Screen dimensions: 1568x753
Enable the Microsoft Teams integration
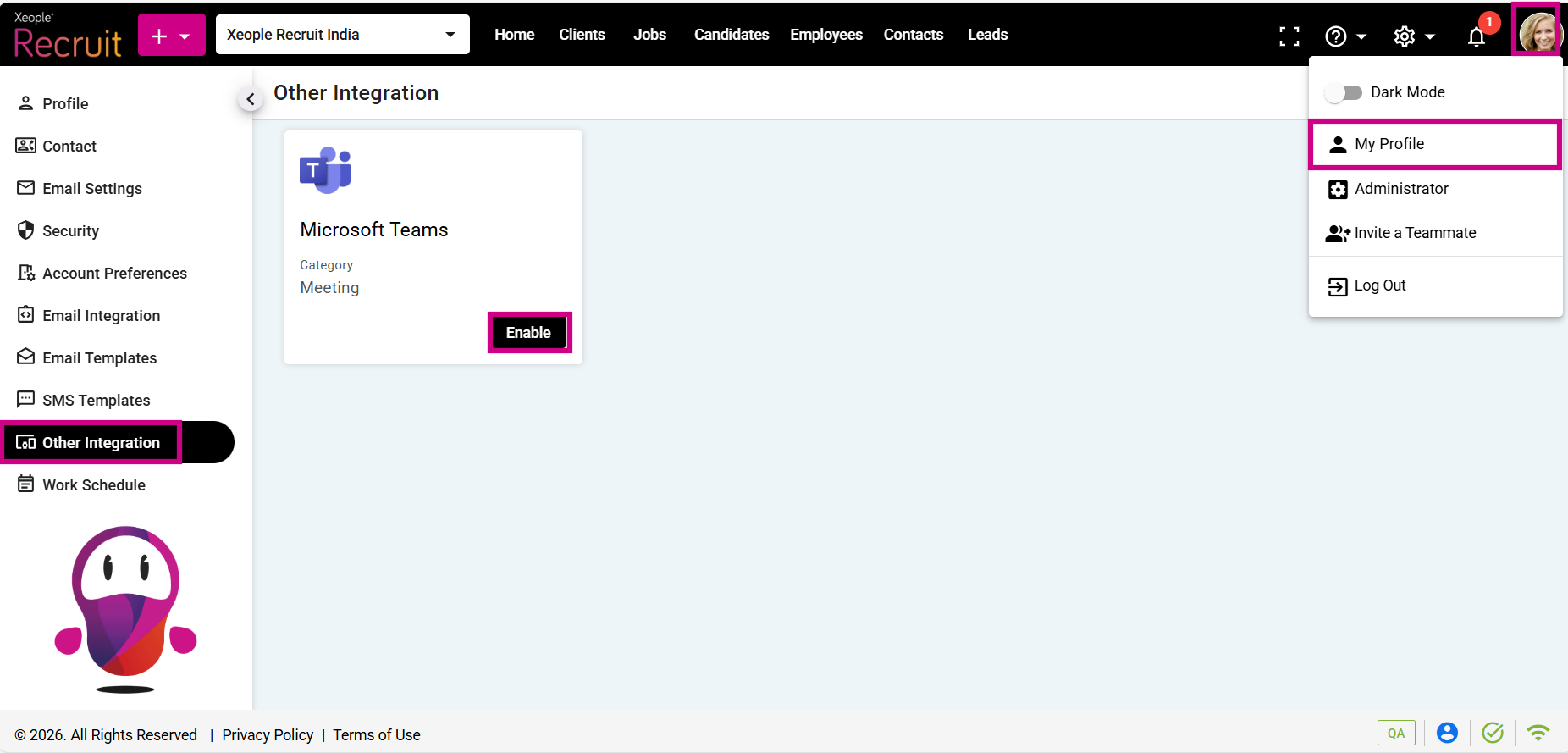[x=528, y=333]
